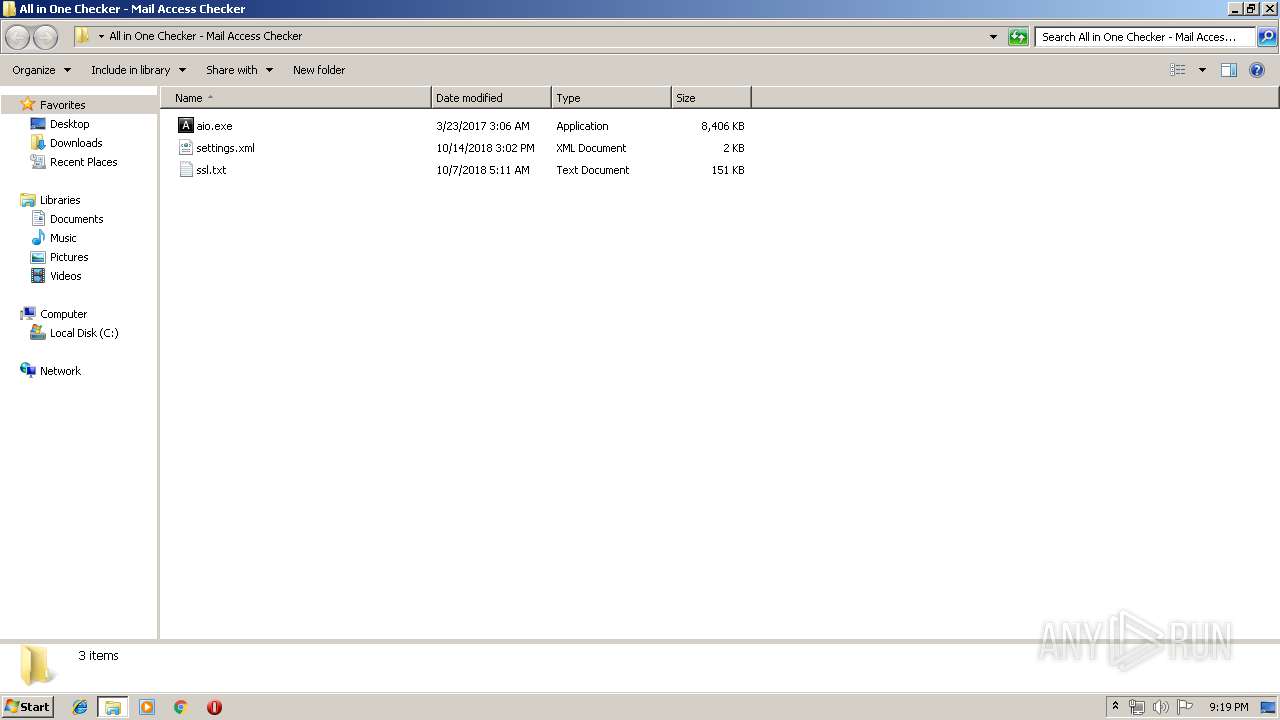
Task: Open the volume speaker tray icon
Action: [x=1161, y=707]
